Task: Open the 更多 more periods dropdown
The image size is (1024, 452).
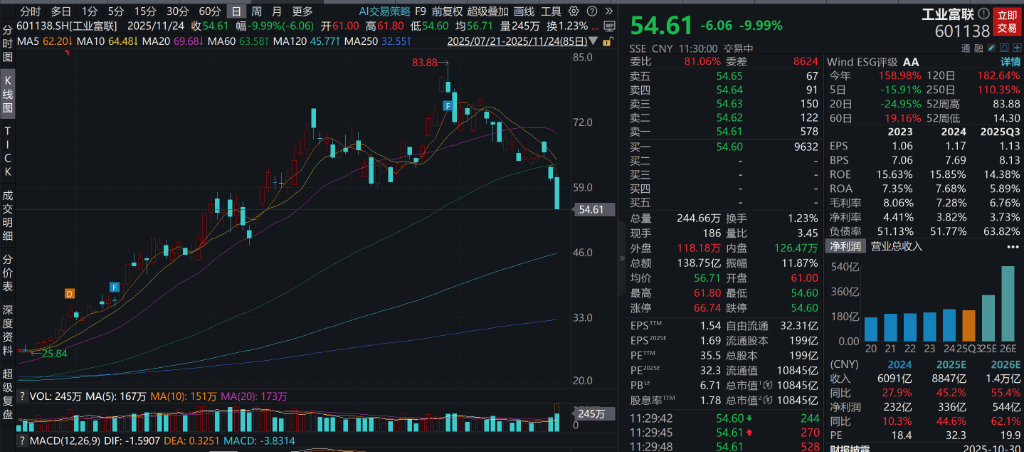Action: tap(302, 11)
